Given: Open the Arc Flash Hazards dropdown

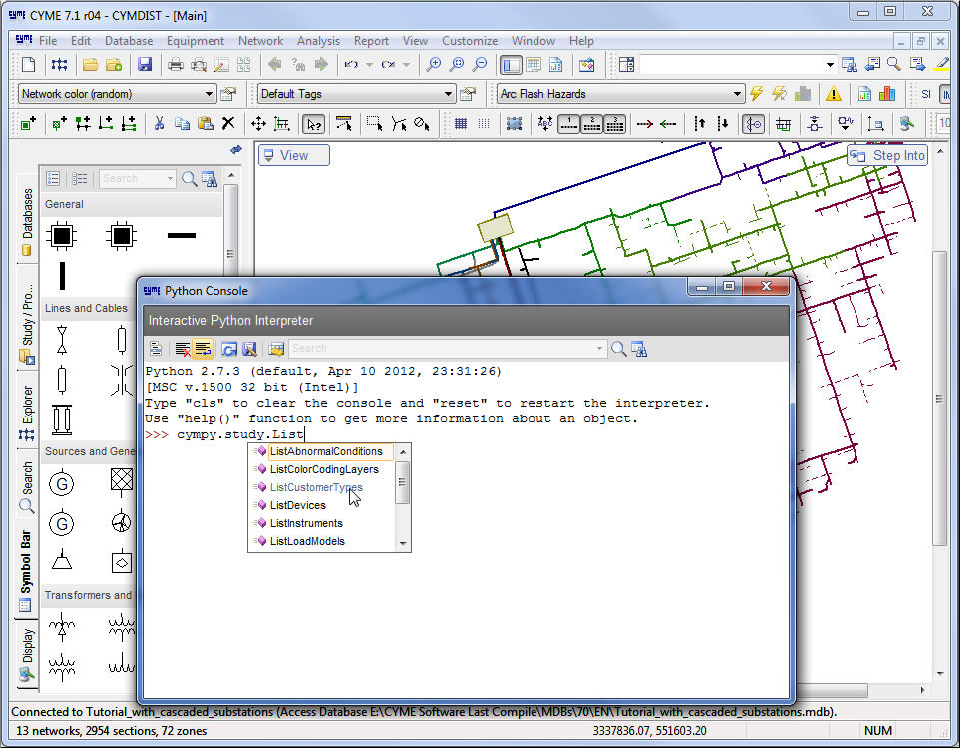Looking at the screenshot, I should point(737,94).
